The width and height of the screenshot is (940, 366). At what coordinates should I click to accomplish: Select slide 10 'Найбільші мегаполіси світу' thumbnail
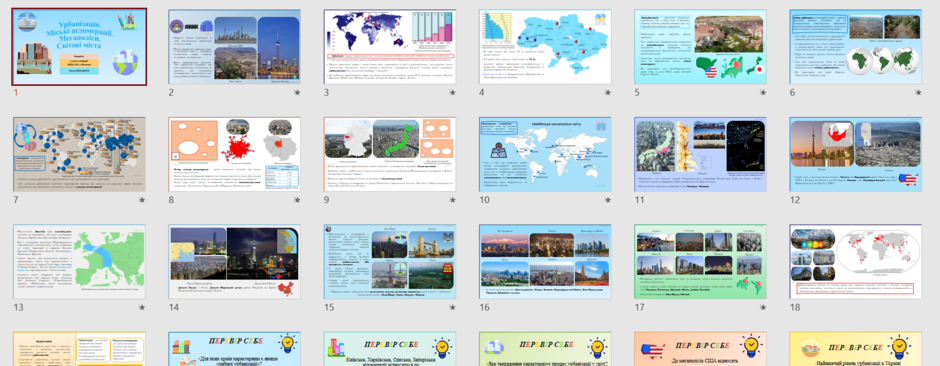[545, 155]
